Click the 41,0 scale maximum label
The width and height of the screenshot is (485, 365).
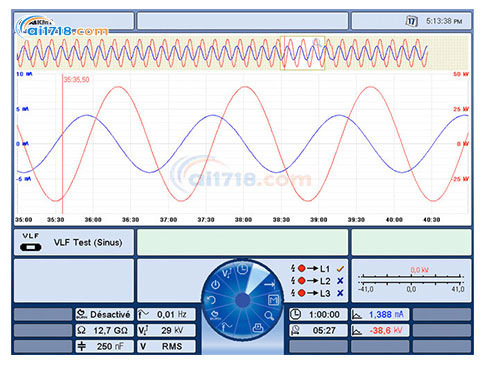tap(458, 289)
